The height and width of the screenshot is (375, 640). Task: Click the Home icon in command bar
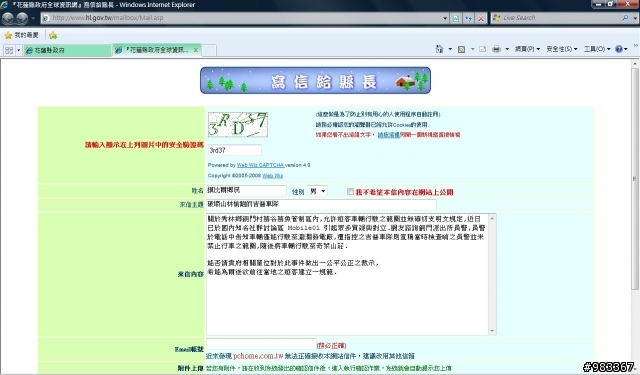[439, 49]
